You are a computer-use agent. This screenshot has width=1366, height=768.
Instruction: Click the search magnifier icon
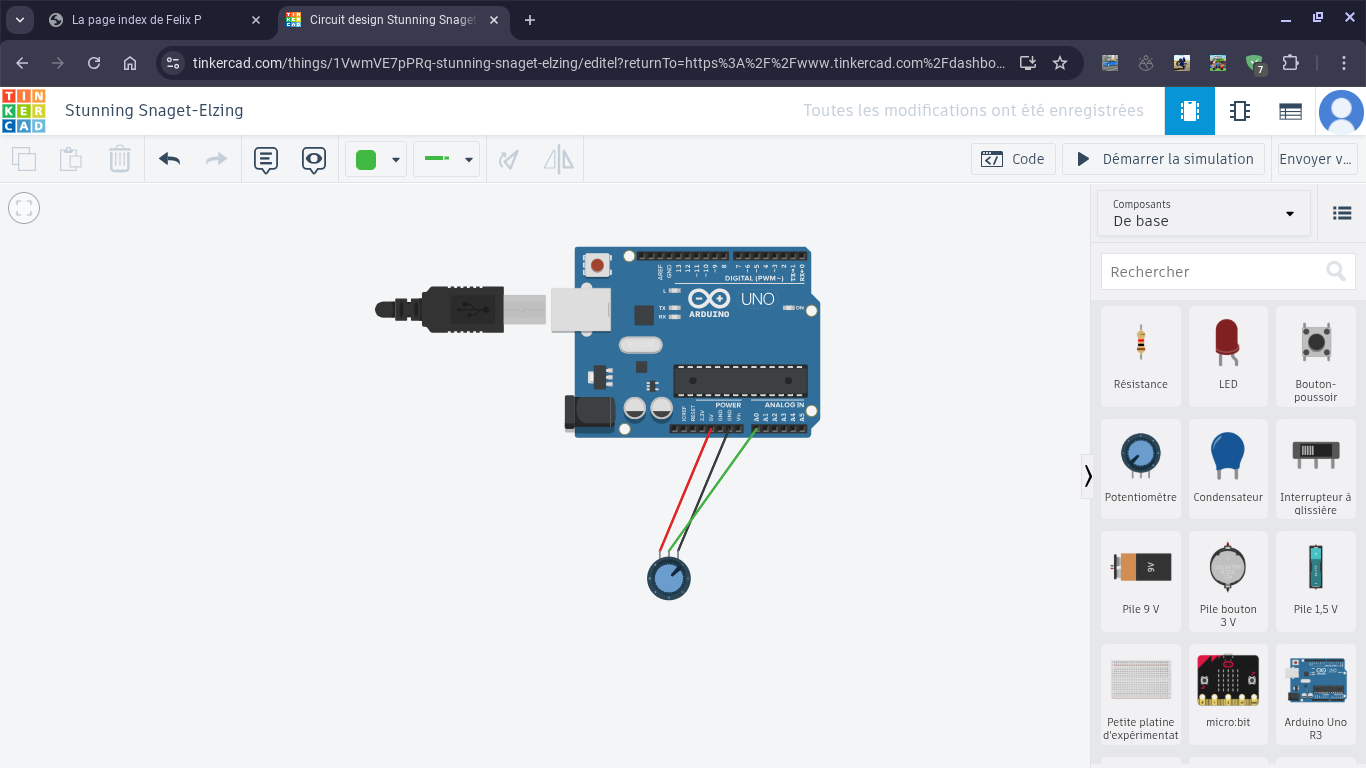[1335, 271]
